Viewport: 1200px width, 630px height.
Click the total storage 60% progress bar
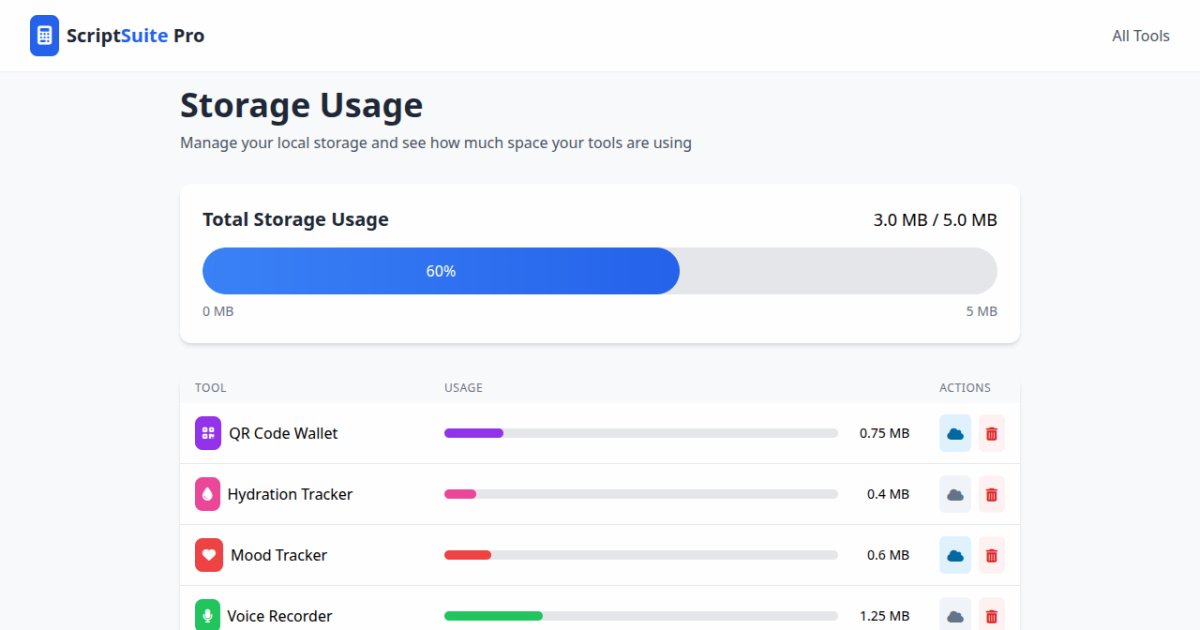(599, 271)
